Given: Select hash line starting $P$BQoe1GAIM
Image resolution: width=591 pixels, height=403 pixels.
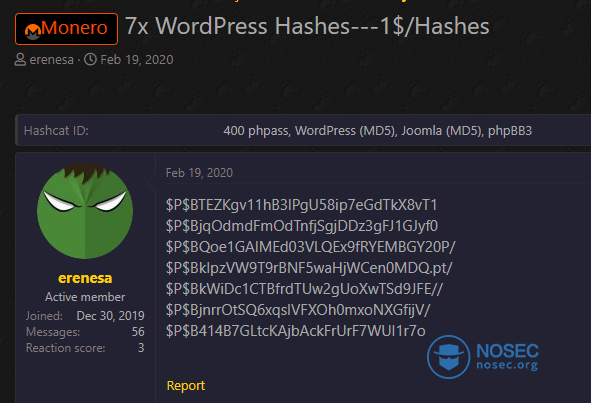Looking at the screenshot, I should point(311,247).
